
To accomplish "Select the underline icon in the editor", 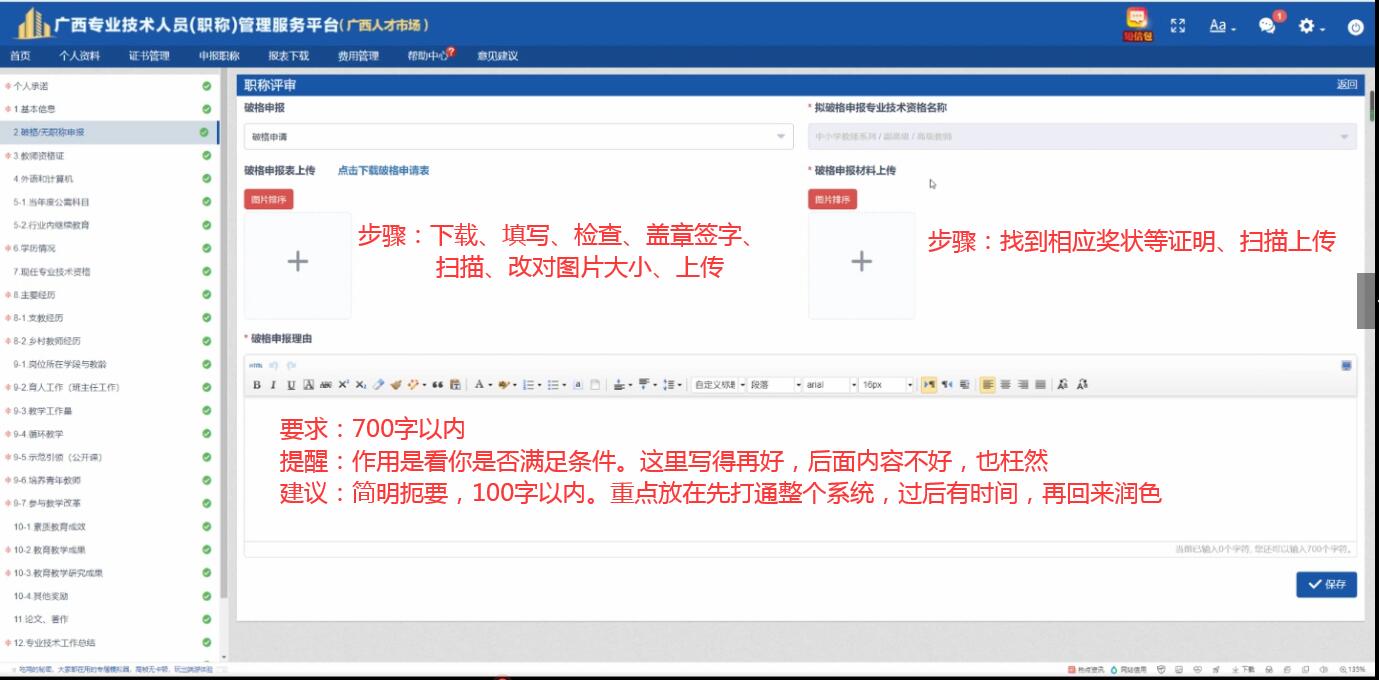I will (x=290, y=384).
